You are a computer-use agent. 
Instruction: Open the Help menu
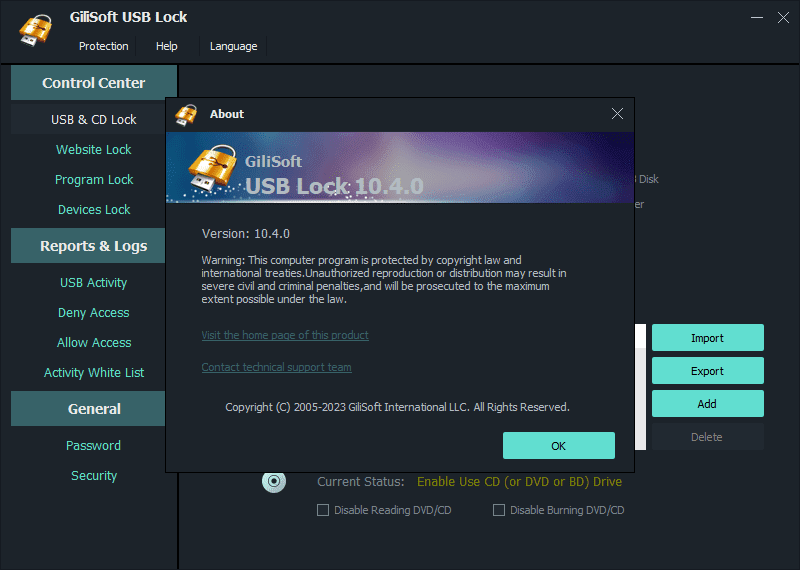[166, 46]
